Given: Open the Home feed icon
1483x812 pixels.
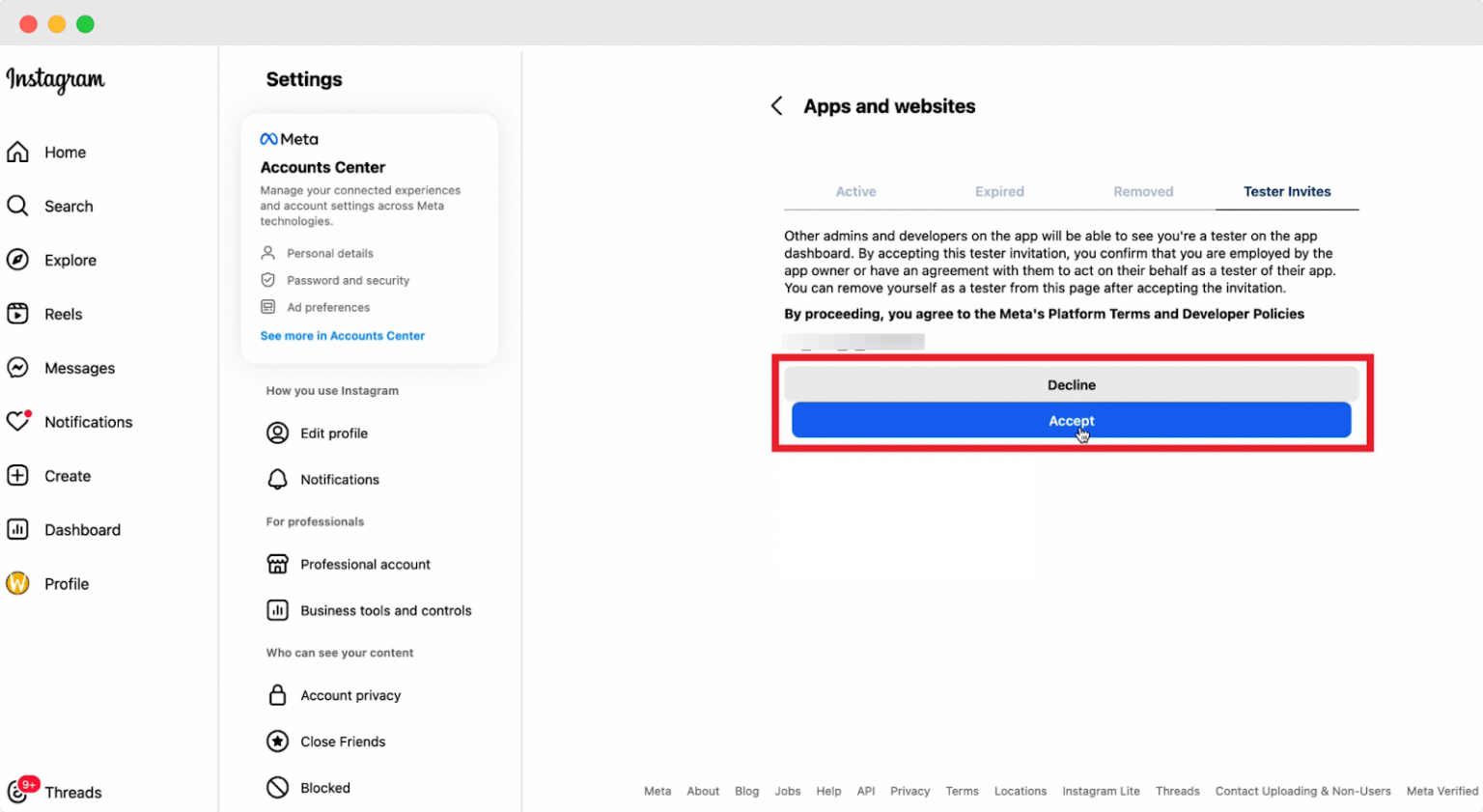Looking at the screenshot, I should click(18, 152).
